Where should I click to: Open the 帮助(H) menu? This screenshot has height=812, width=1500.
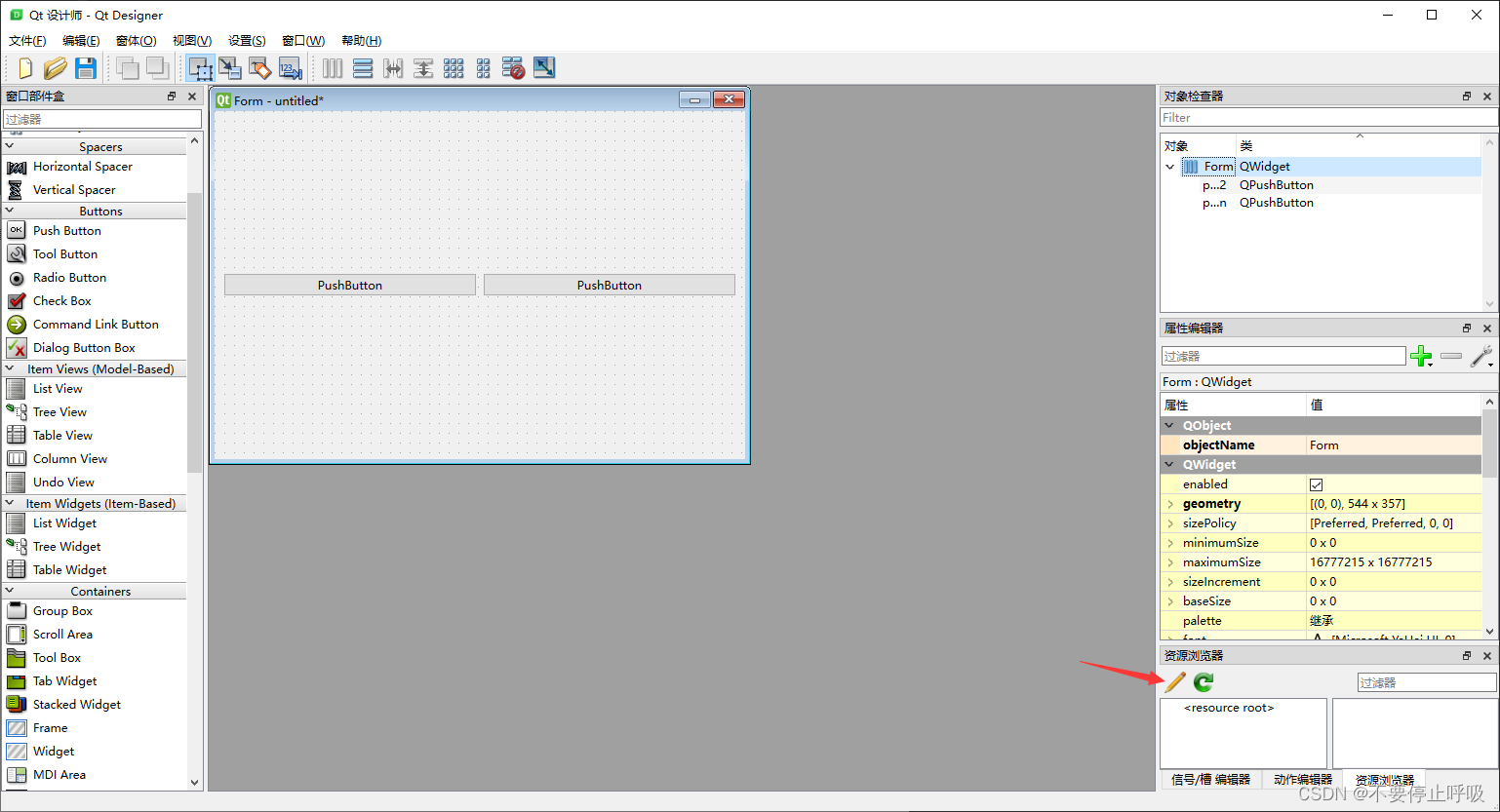click(x=360, y=40)
